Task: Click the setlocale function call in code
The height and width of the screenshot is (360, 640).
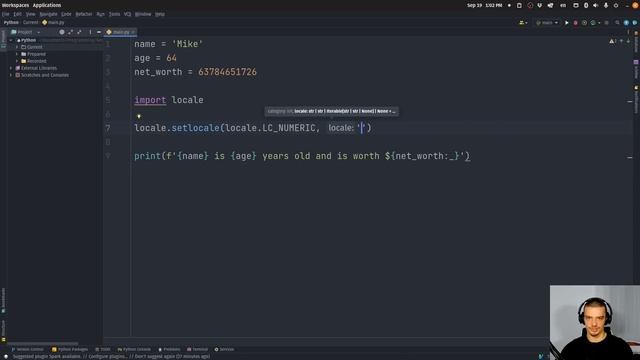Action: (x=195, y=128)
